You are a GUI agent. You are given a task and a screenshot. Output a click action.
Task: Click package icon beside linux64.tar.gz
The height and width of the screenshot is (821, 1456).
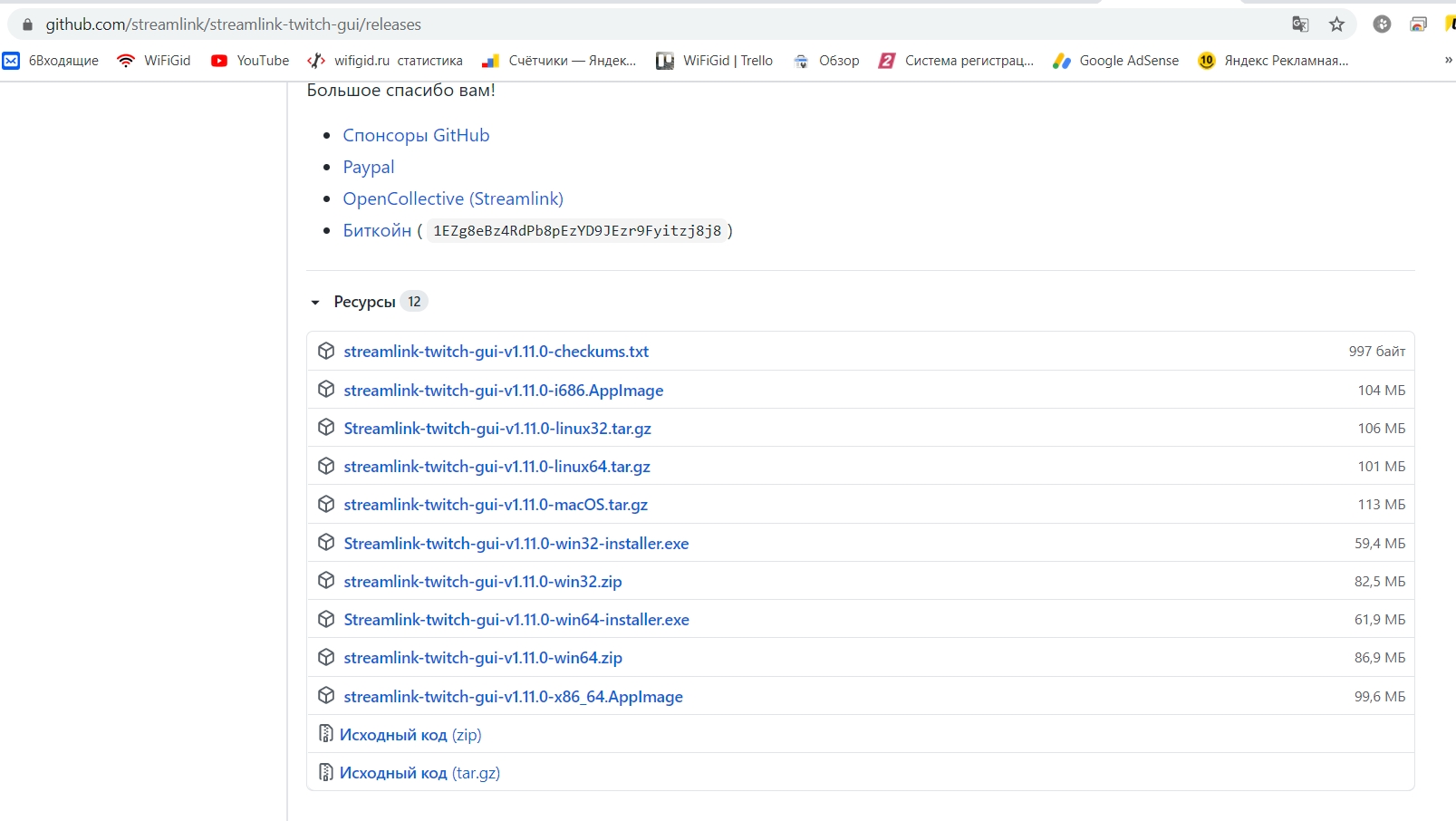click(326, 466)
